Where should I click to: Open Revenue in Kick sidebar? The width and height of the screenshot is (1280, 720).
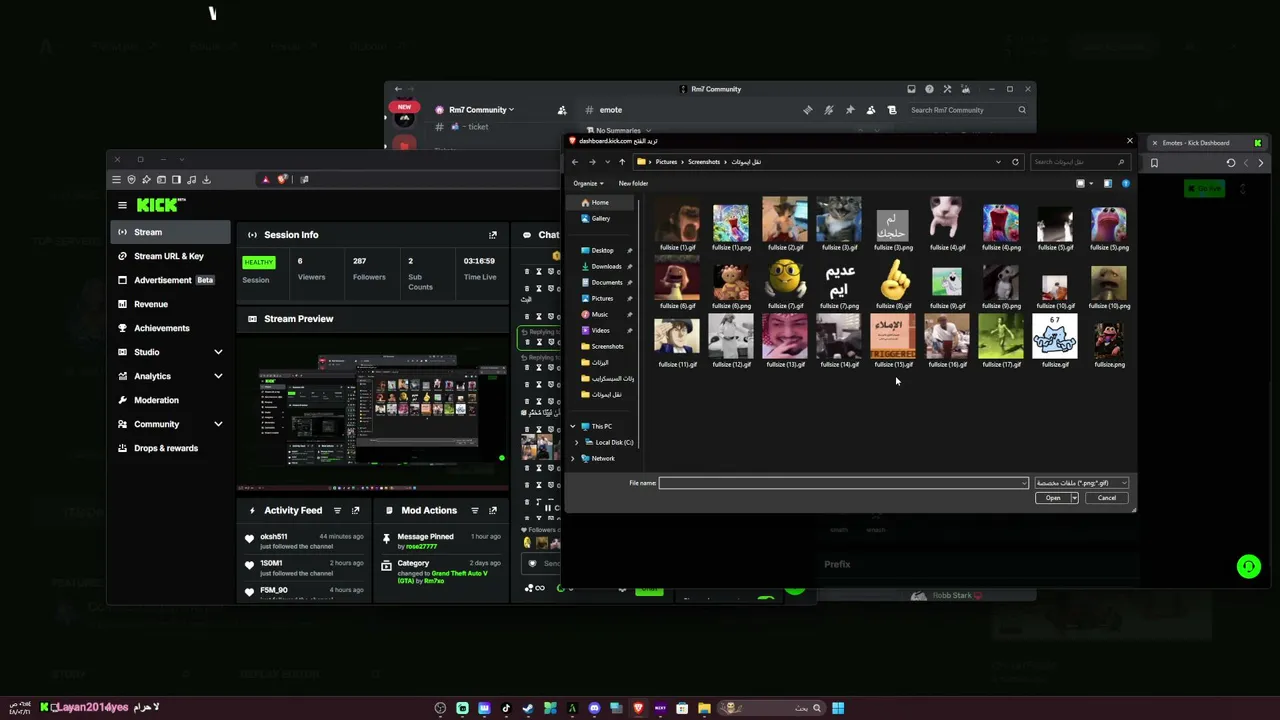171,304
